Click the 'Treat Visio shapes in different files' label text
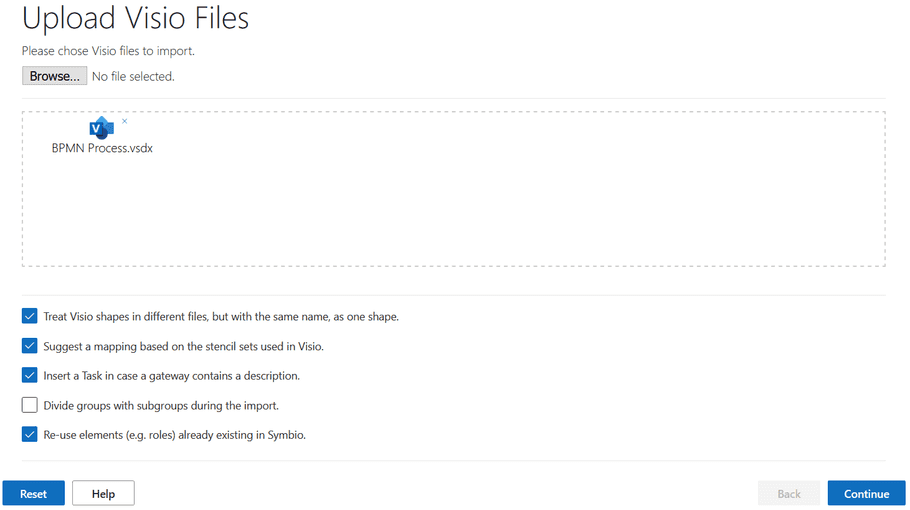This screenshot has width=910, height=510. pyautogui.click(x=221, y=317)
